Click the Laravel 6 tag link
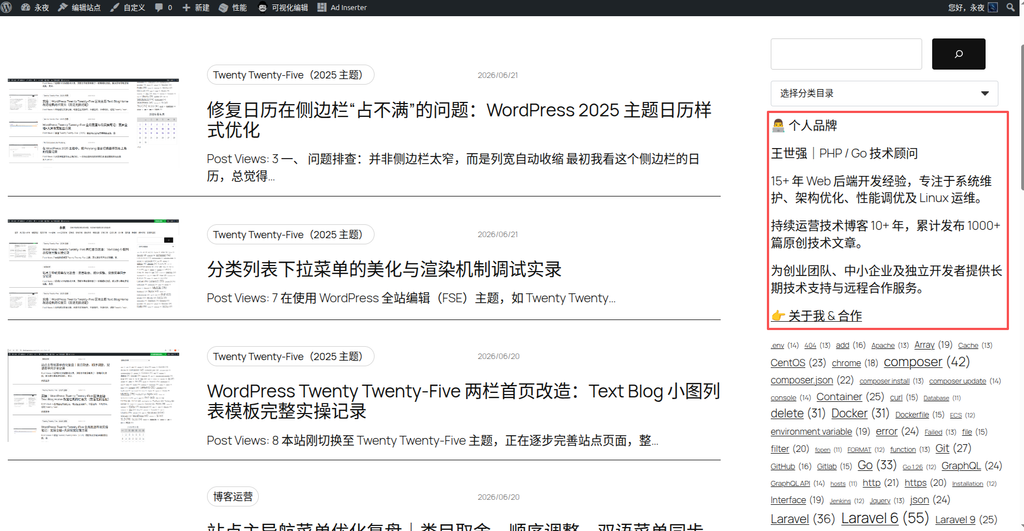Viewport: 1024px width, 531px height. click(x=869, y=518)
